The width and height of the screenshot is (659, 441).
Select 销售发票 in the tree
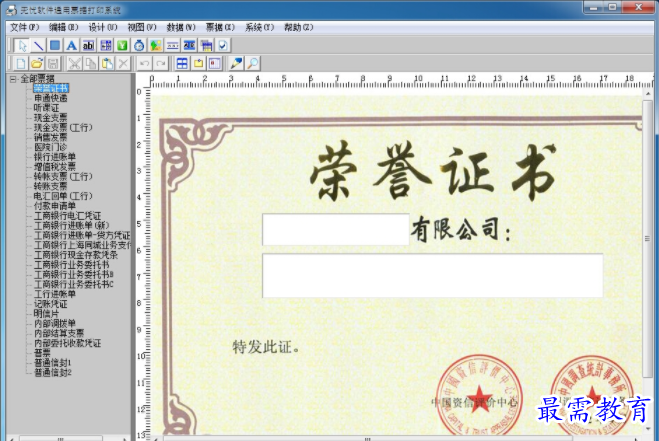(50, 137)
